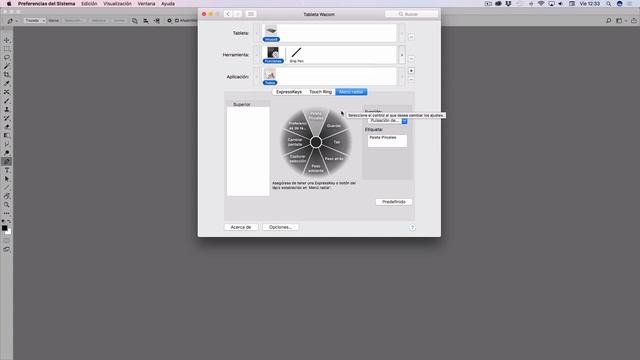Go back in Tableta Wacom window
Screen dimensions: 640x360
228,14
